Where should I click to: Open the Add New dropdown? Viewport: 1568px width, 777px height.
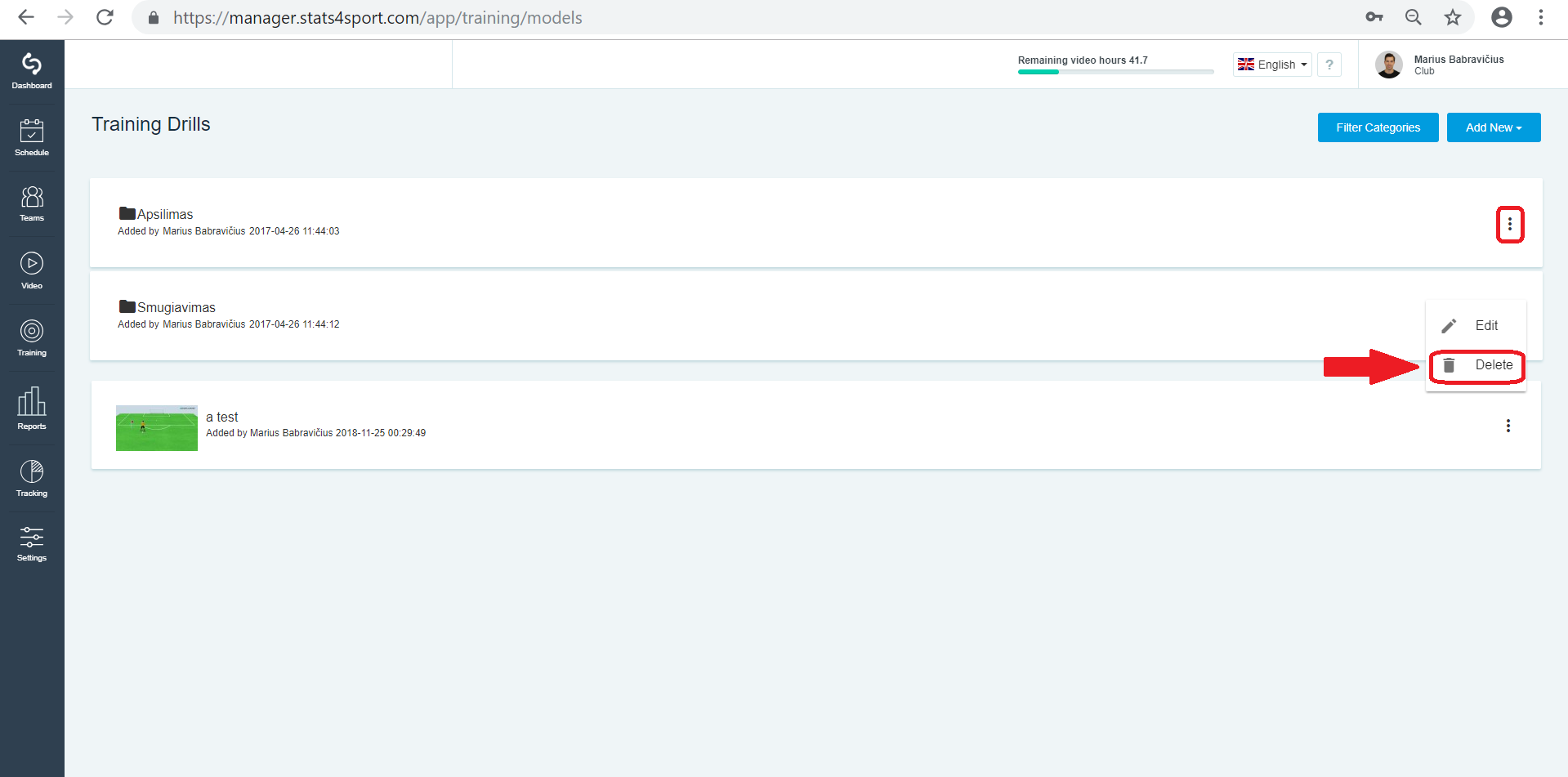click(x=1494, y=127)
